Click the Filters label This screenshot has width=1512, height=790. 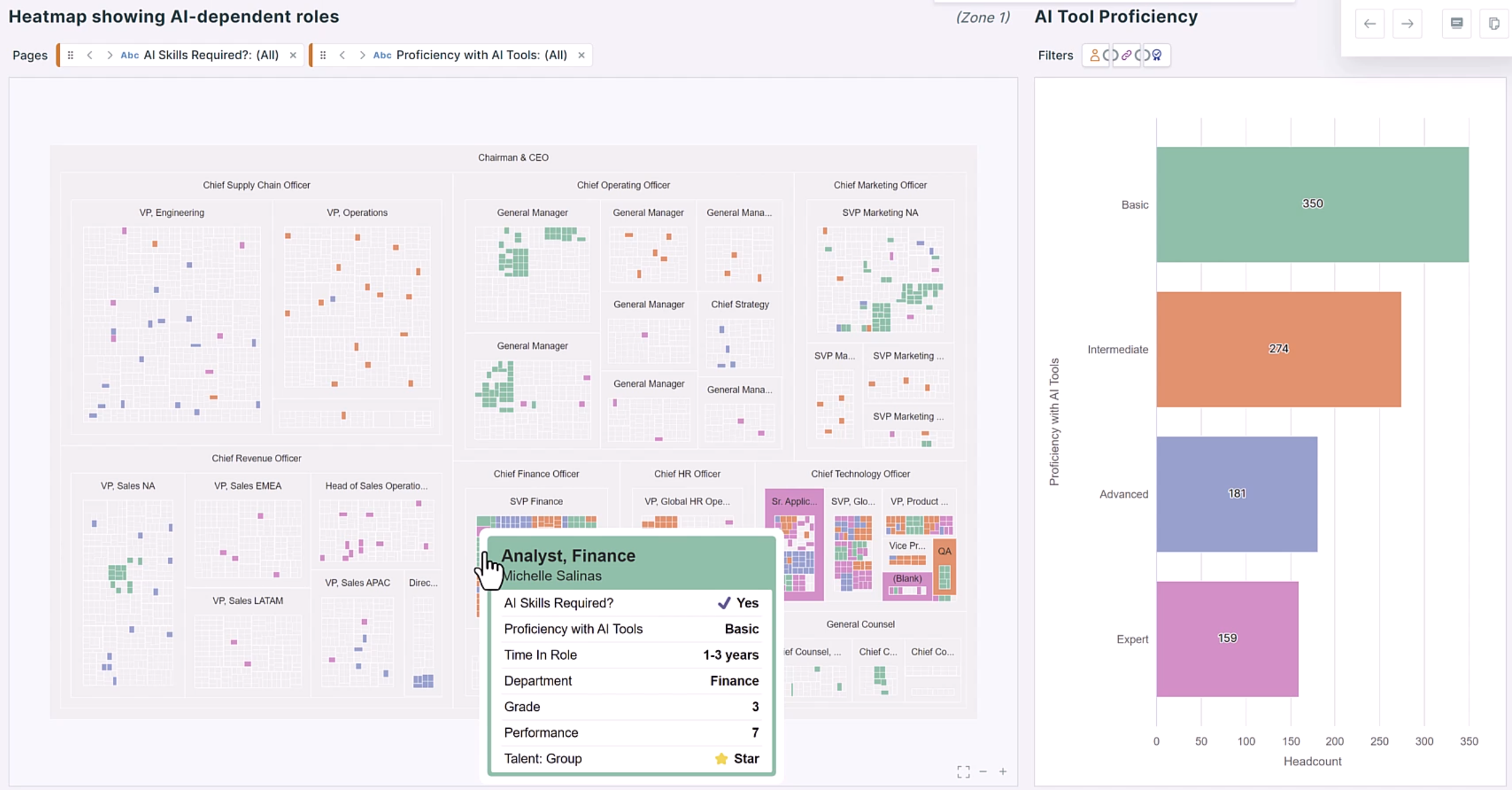point(1055,55)
